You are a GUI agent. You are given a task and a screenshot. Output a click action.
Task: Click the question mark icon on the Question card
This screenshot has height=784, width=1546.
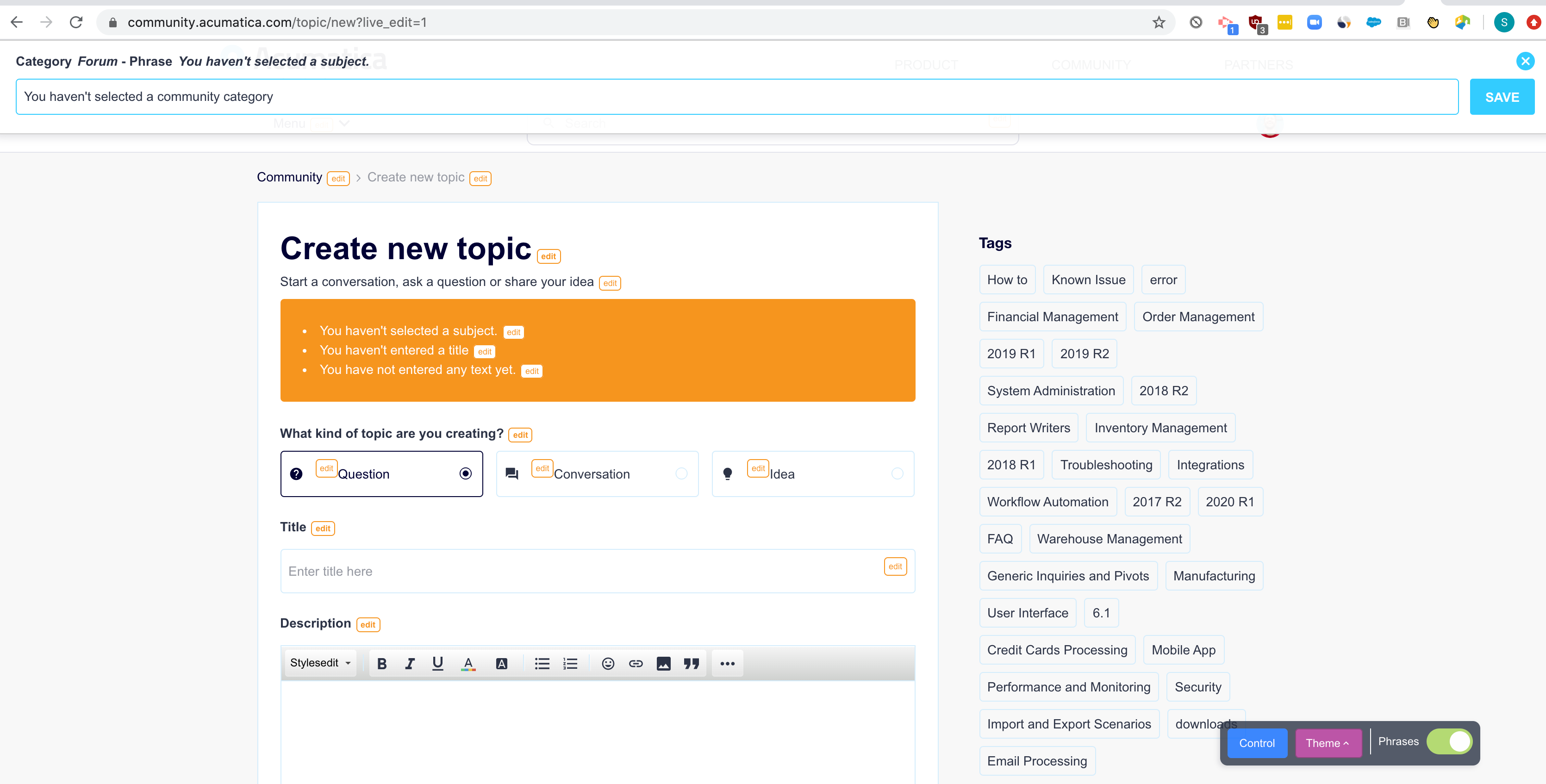(296, 474)
